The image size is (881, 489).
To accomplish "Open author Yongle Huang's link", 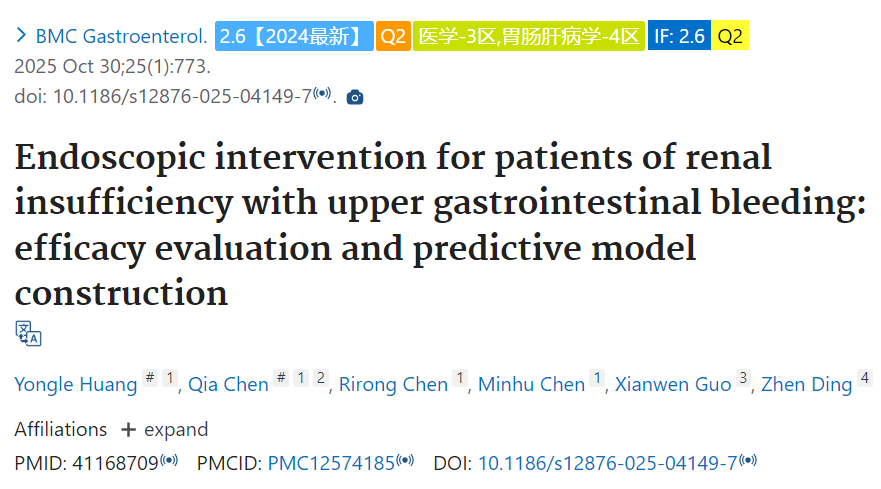I will tap(76, 384).
